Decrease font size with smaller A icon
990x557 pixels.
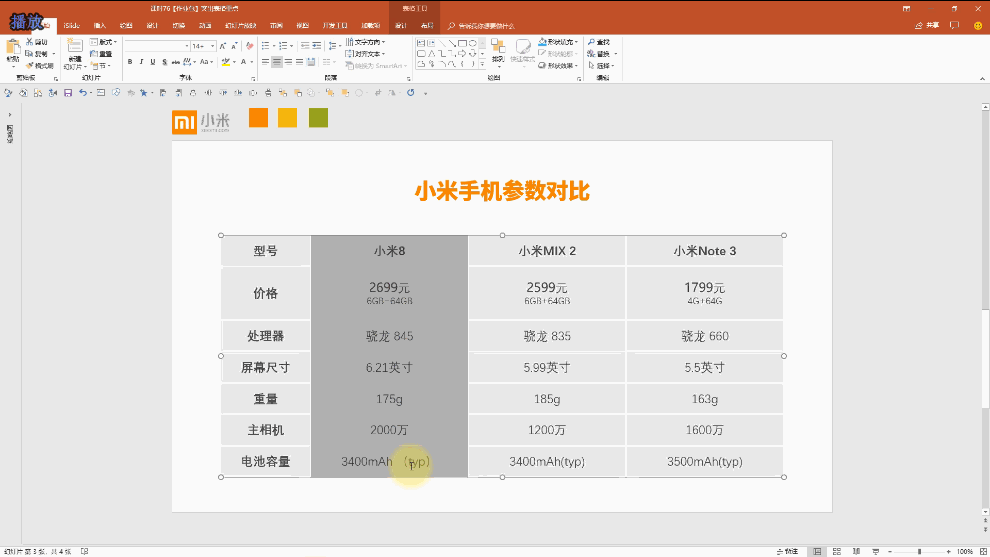click(x=234, y=46)
